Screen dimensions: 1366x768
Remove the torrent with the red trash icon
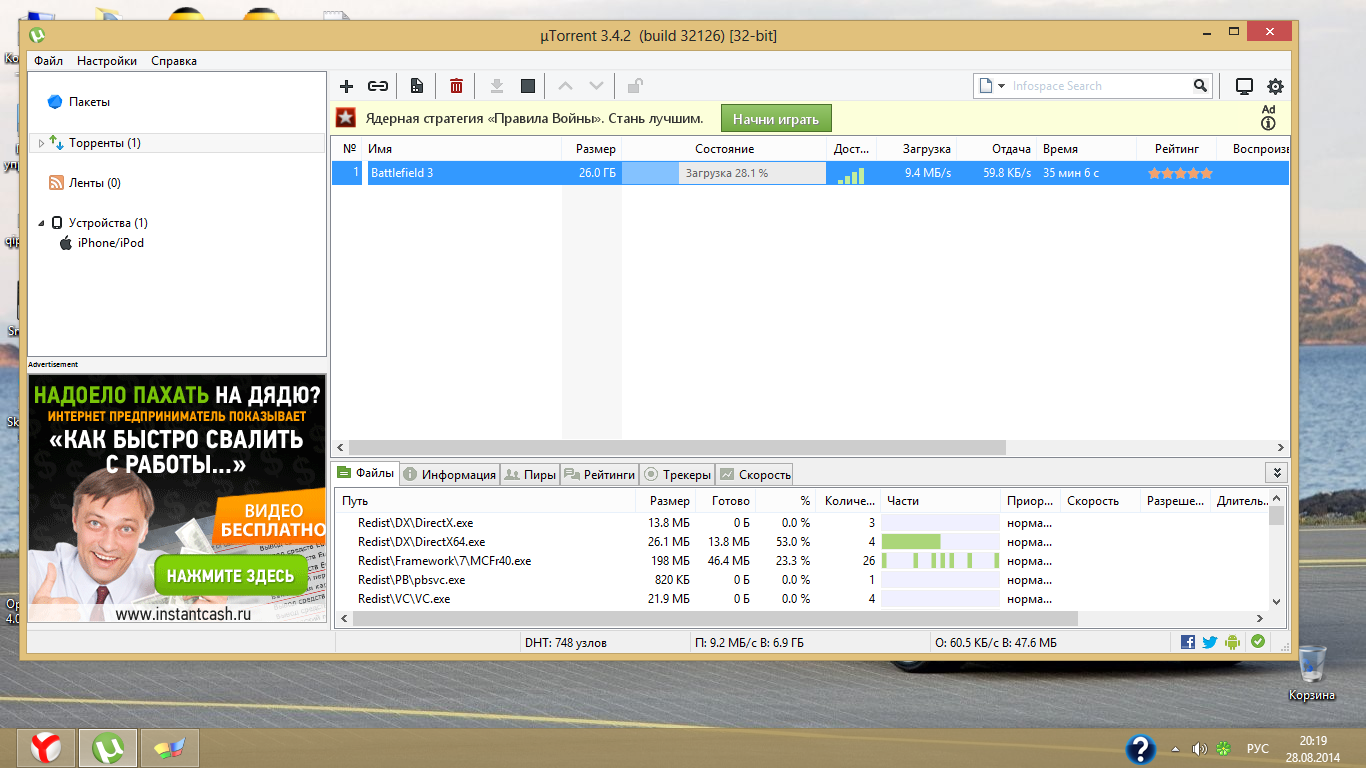coord(456,86)
